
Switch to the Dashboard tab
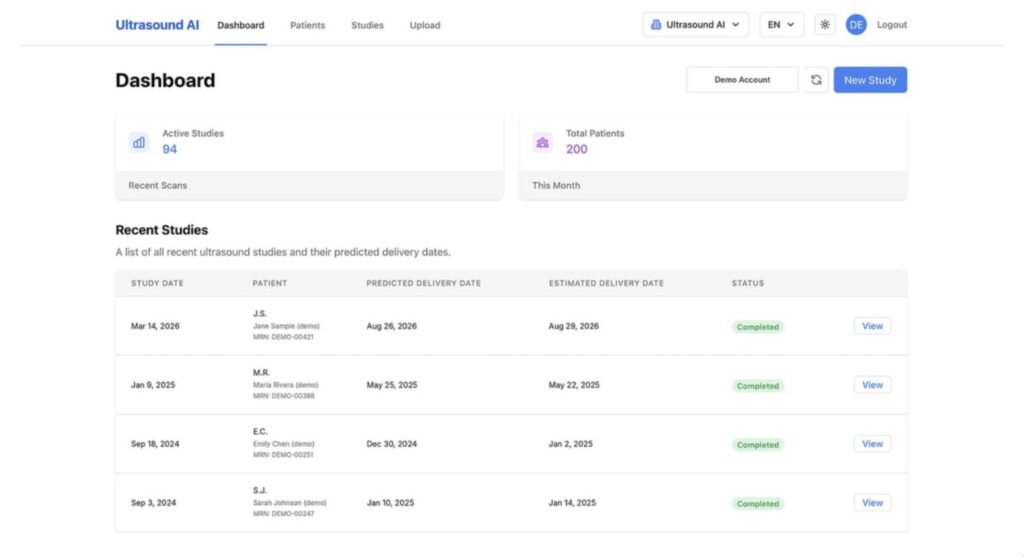point(240,25)
